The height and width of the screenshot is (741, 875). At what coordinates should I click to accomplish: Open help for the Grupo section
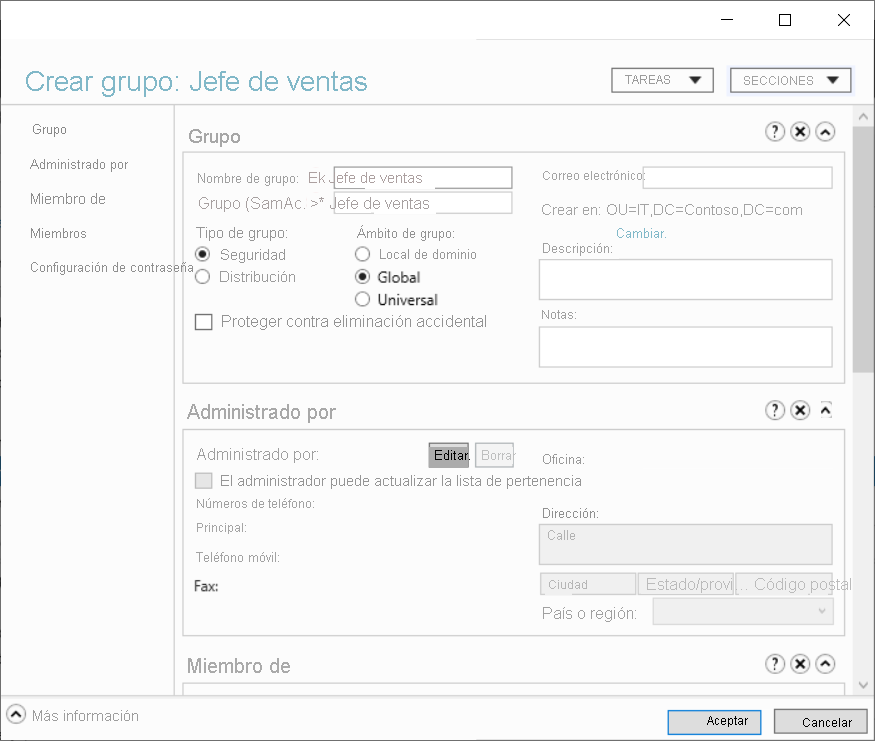click(x=775, y=131)
